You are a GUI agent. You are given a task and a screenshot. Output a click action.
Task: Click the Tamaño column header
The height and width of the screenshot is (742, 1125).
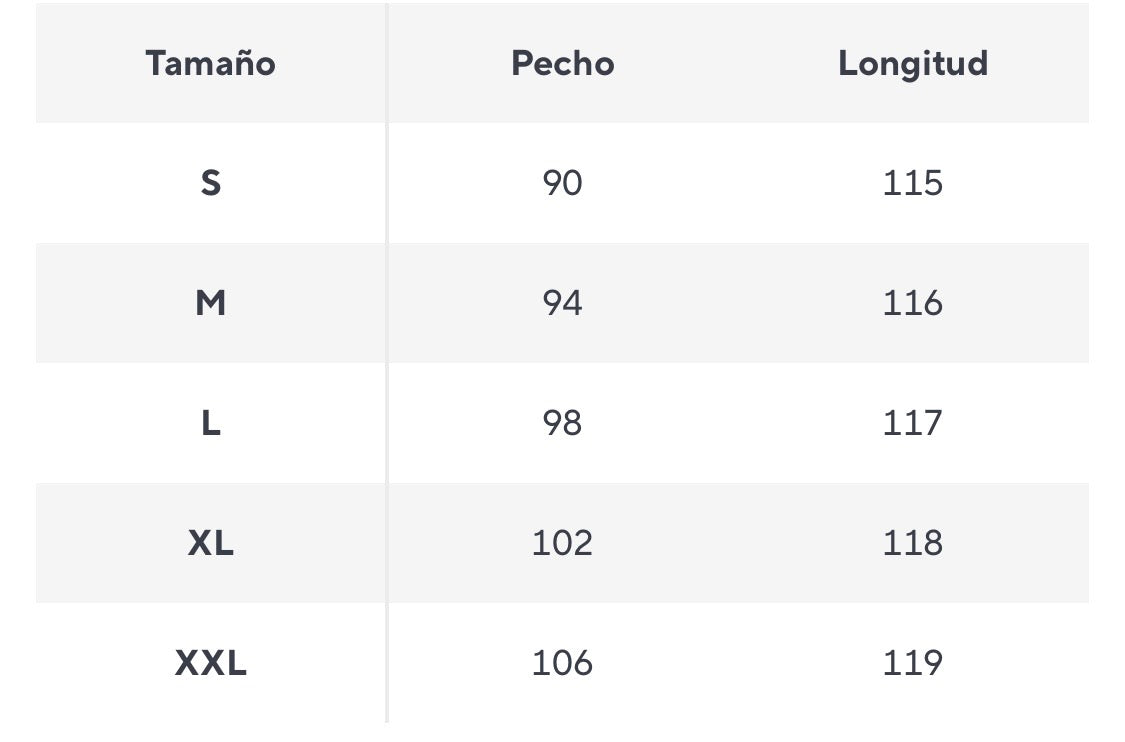[210, 63]
